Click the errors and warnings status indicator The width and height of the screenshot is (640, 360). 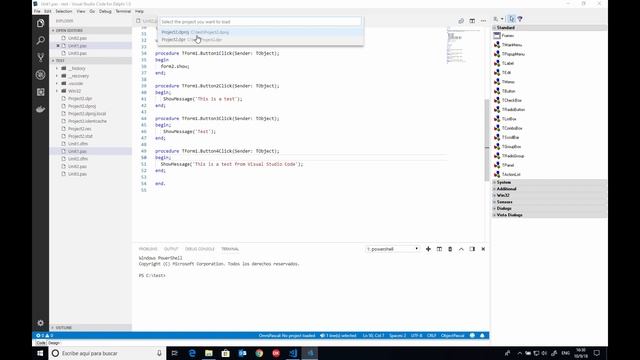point(44,336)
